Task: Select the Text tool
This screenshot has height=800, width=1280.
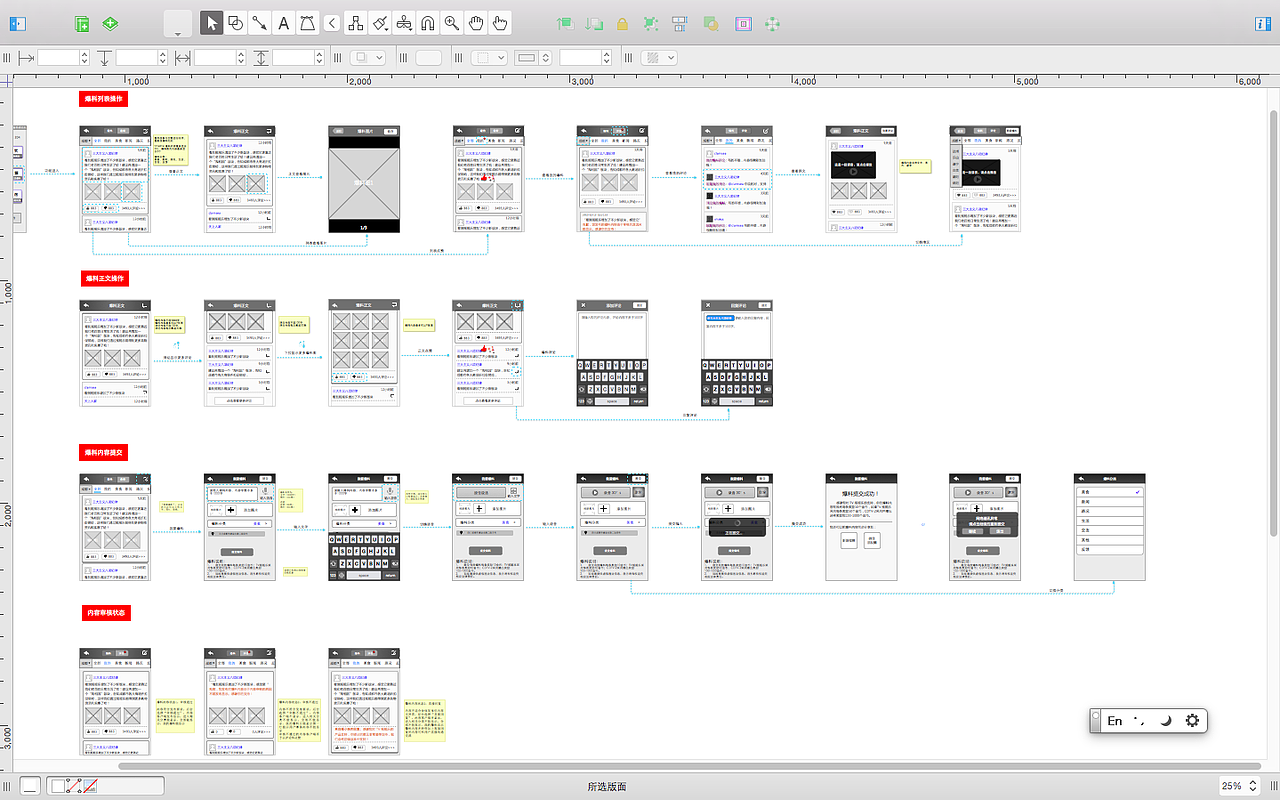Action: tap(283, 23)
